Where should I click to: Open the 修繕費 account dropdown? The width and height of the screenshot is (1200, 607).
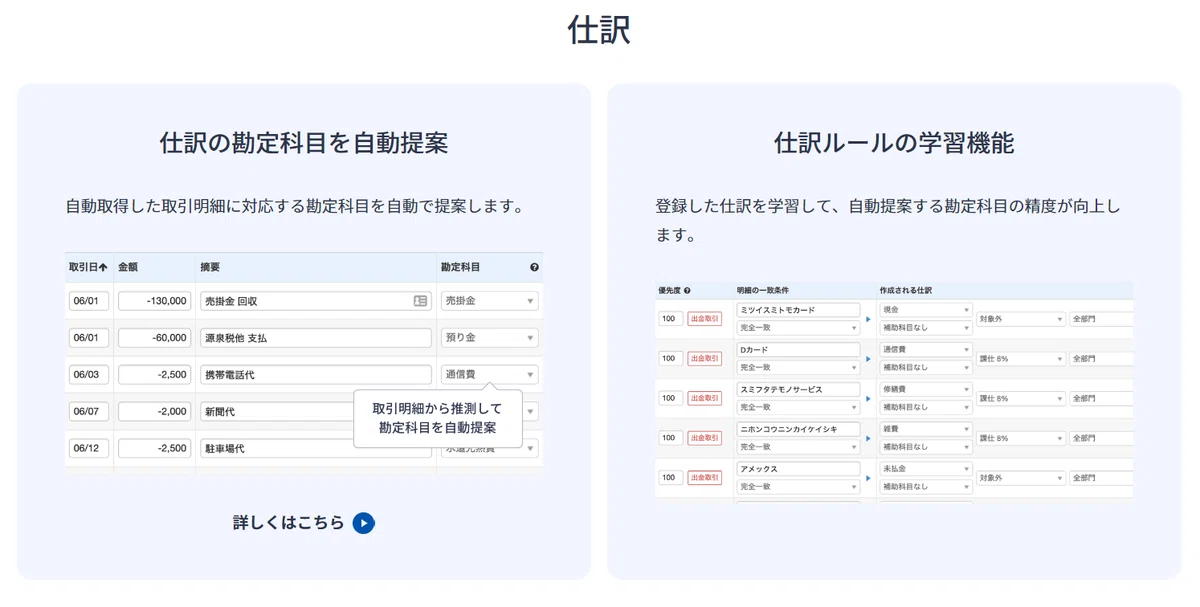click(x=926, y=390)
